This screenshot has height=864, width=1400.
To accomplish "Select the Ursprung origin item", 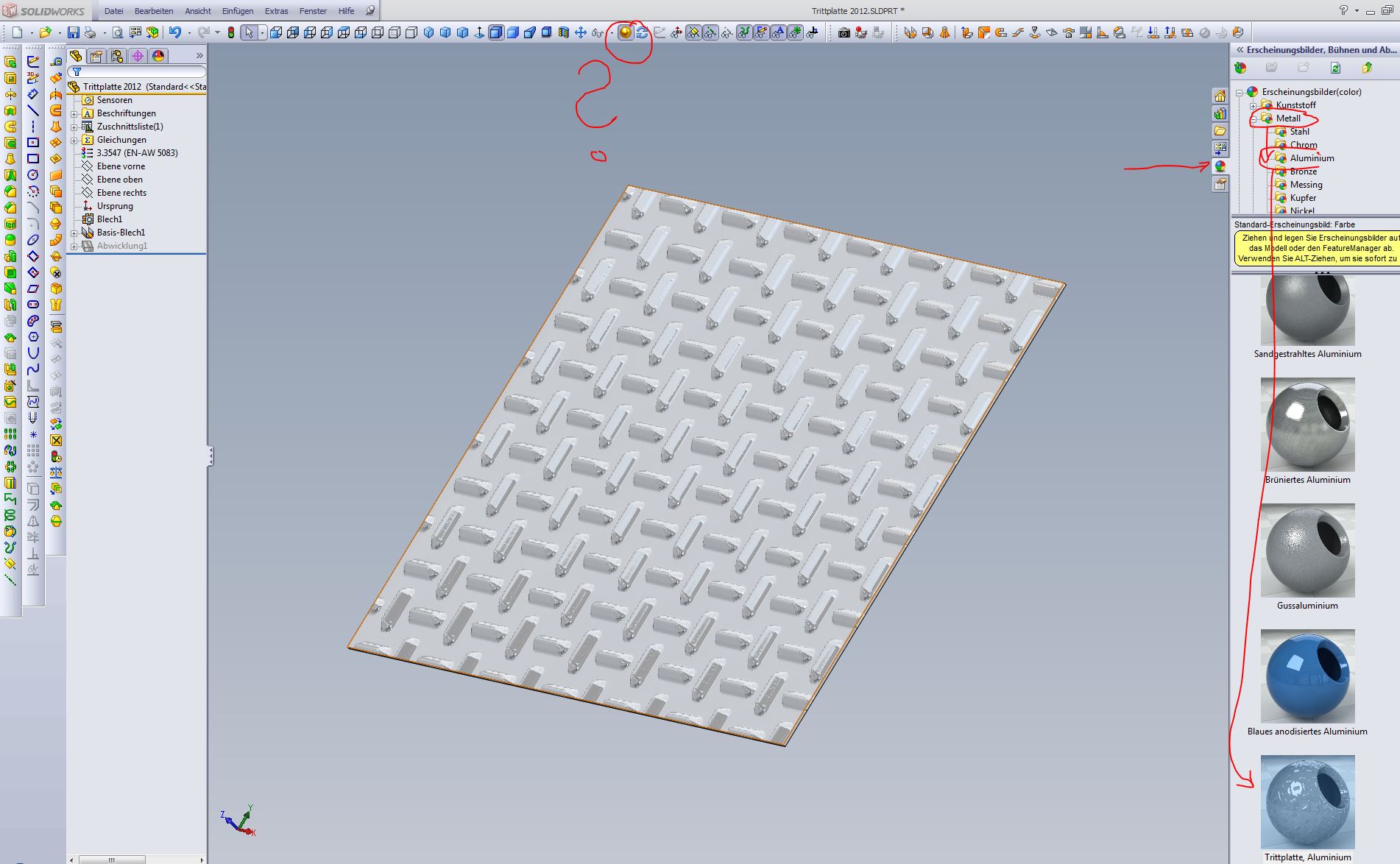I will click(107, 206).
